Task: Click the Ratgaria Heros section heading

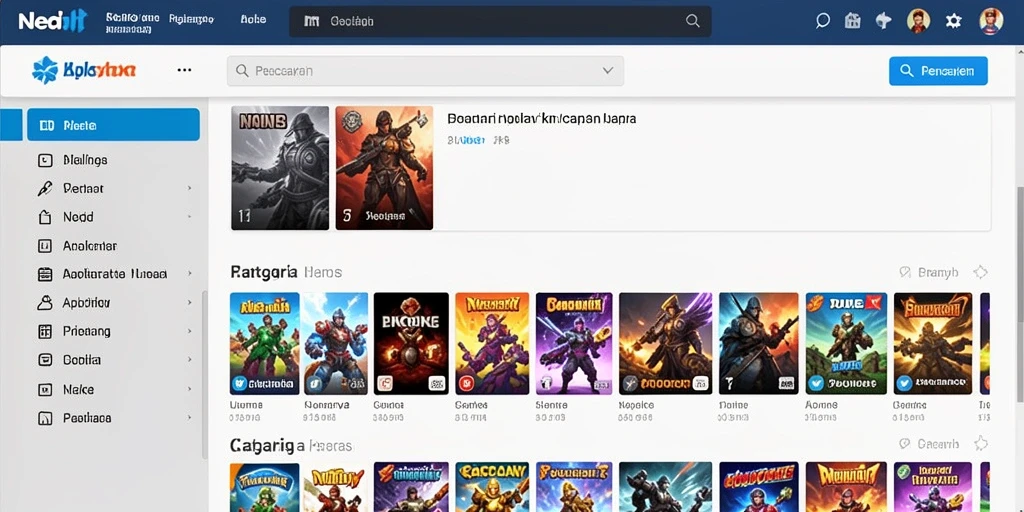Action: point(286,272)
